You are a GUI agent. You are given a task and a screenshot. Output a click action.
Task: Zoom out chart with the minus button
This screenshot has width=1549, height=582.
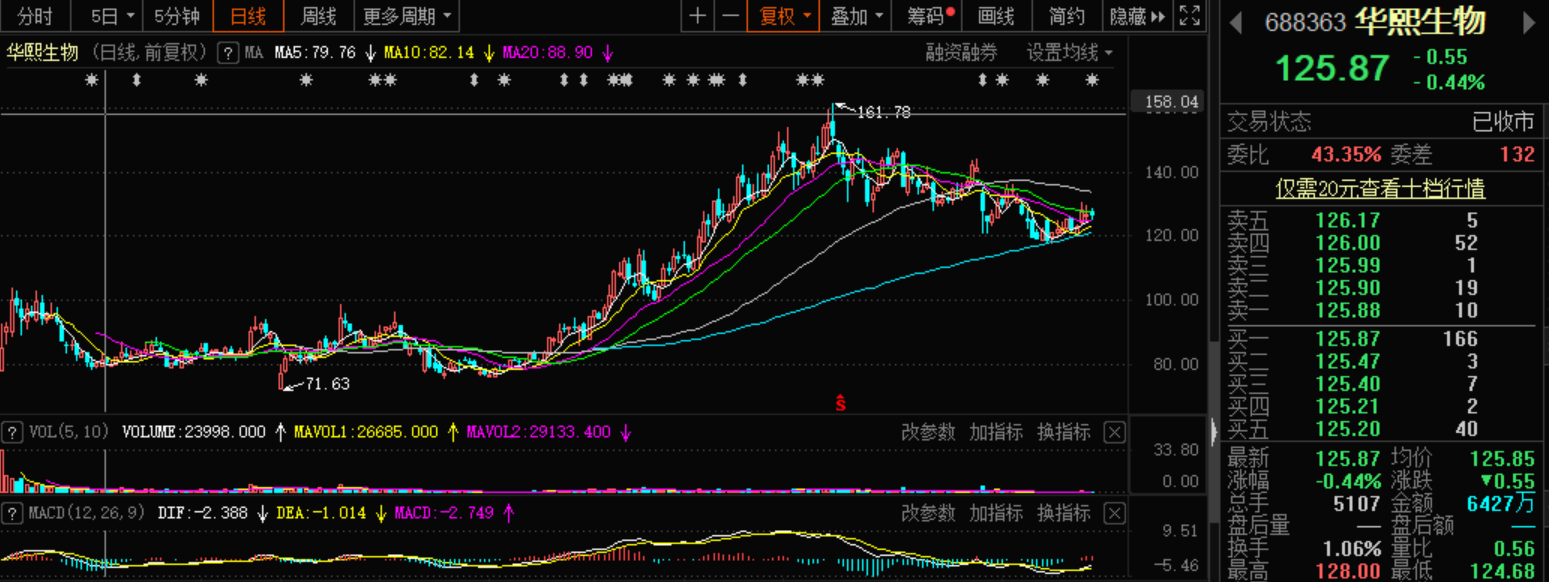(x=731, y=16)
